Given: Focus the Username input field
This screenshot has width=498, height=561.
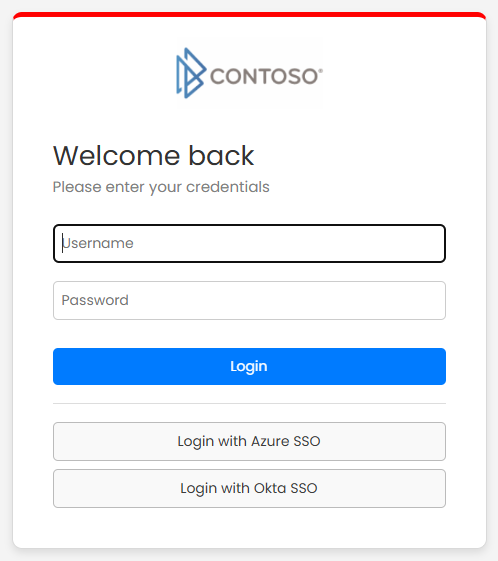Looking at the screenshot, I should coord(249,243).
